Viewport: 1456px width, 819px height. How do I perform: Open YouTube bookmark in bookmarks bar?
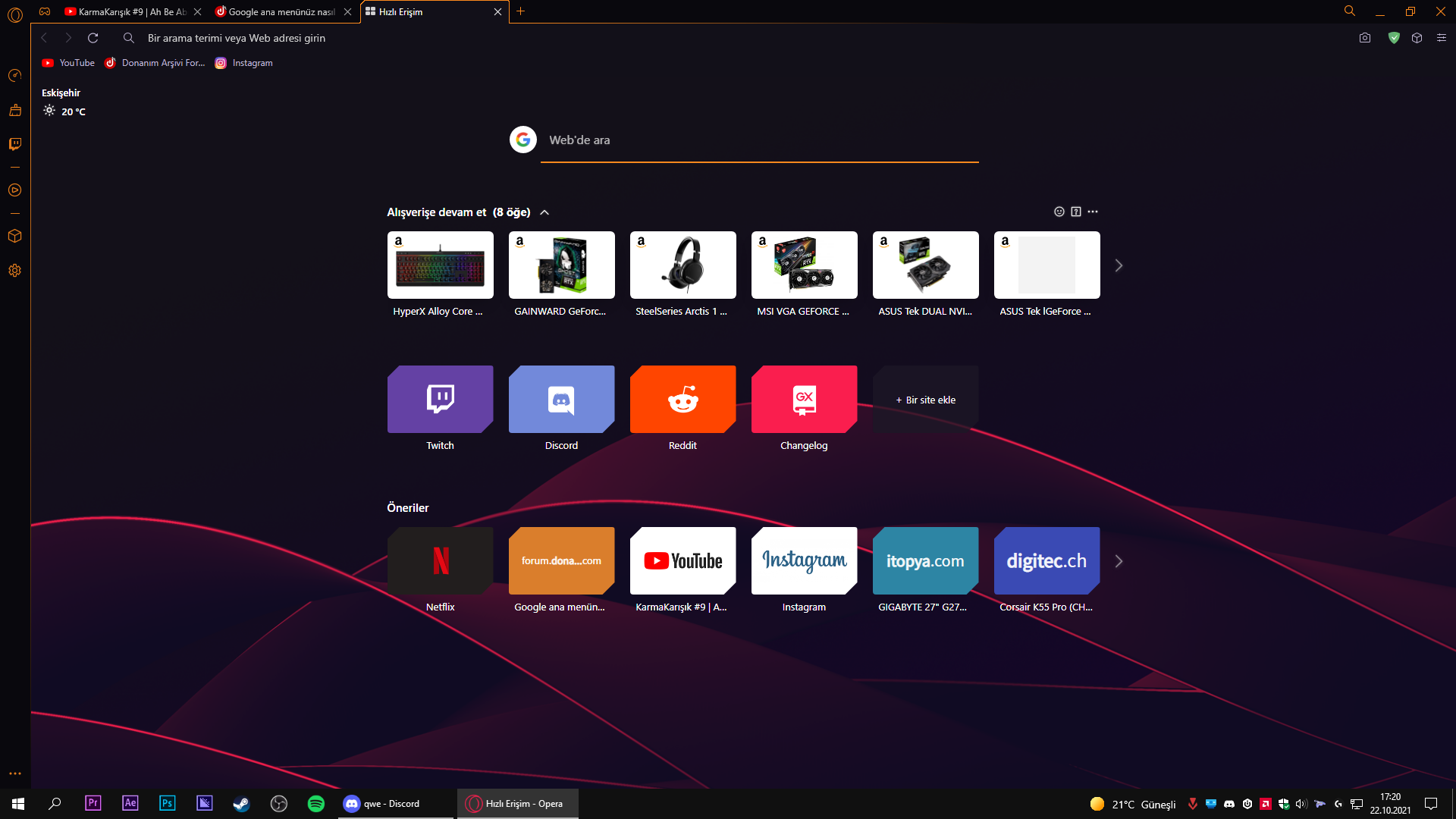coord(68,63)
